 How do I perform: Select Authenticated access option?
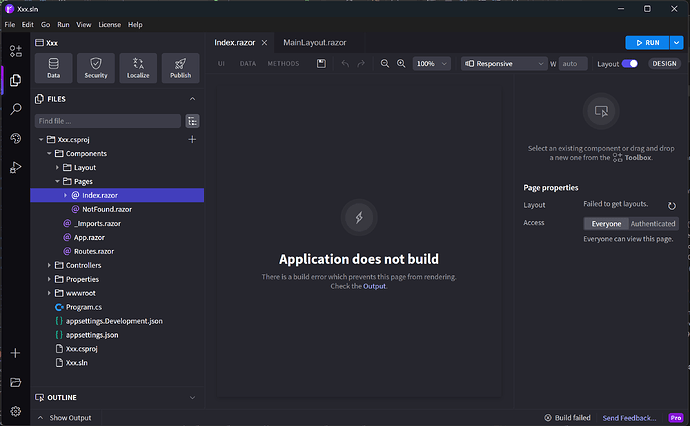[653, 224]
